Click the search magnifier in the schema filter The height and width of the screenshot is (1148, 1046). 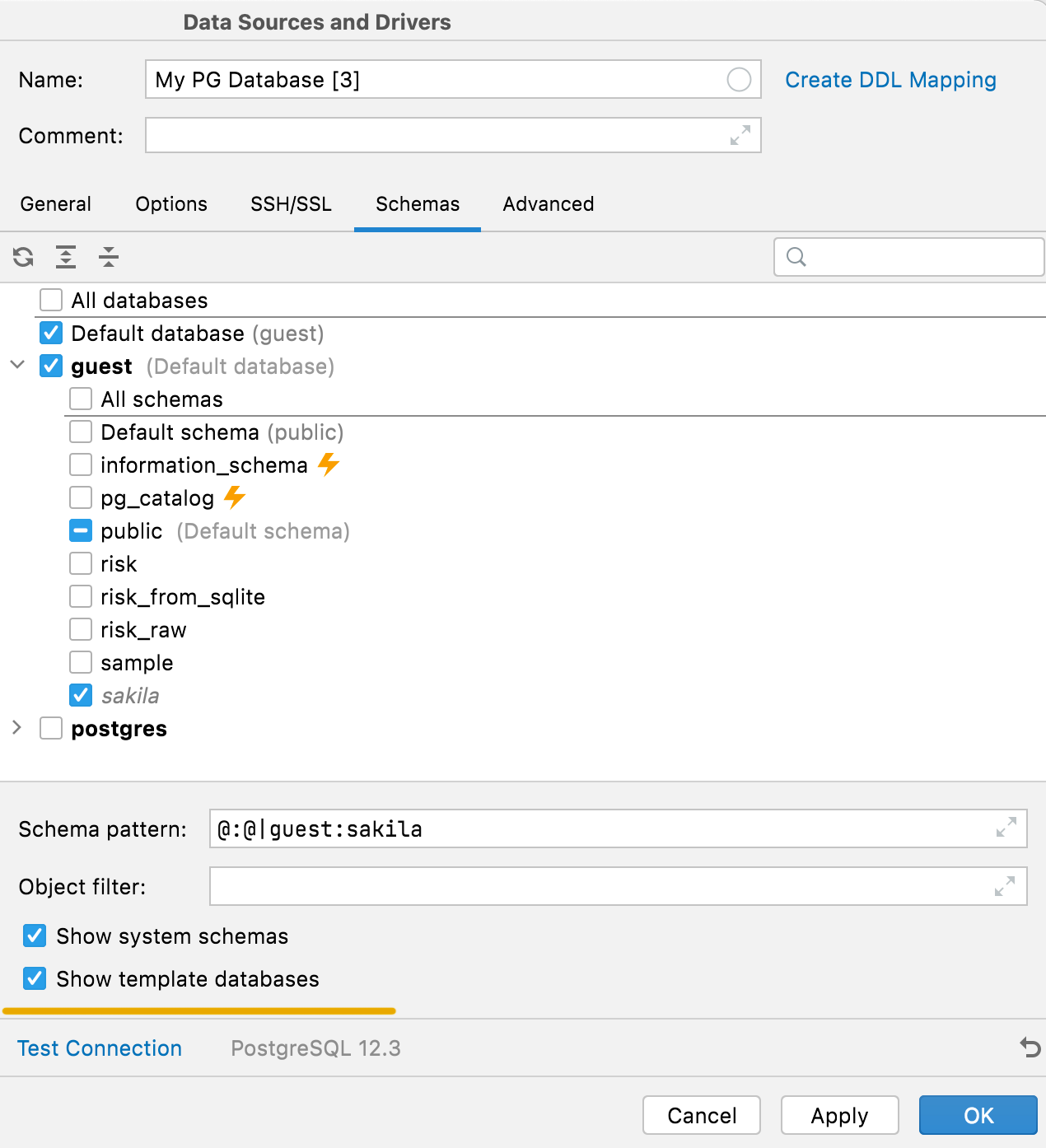pos(796,257)
